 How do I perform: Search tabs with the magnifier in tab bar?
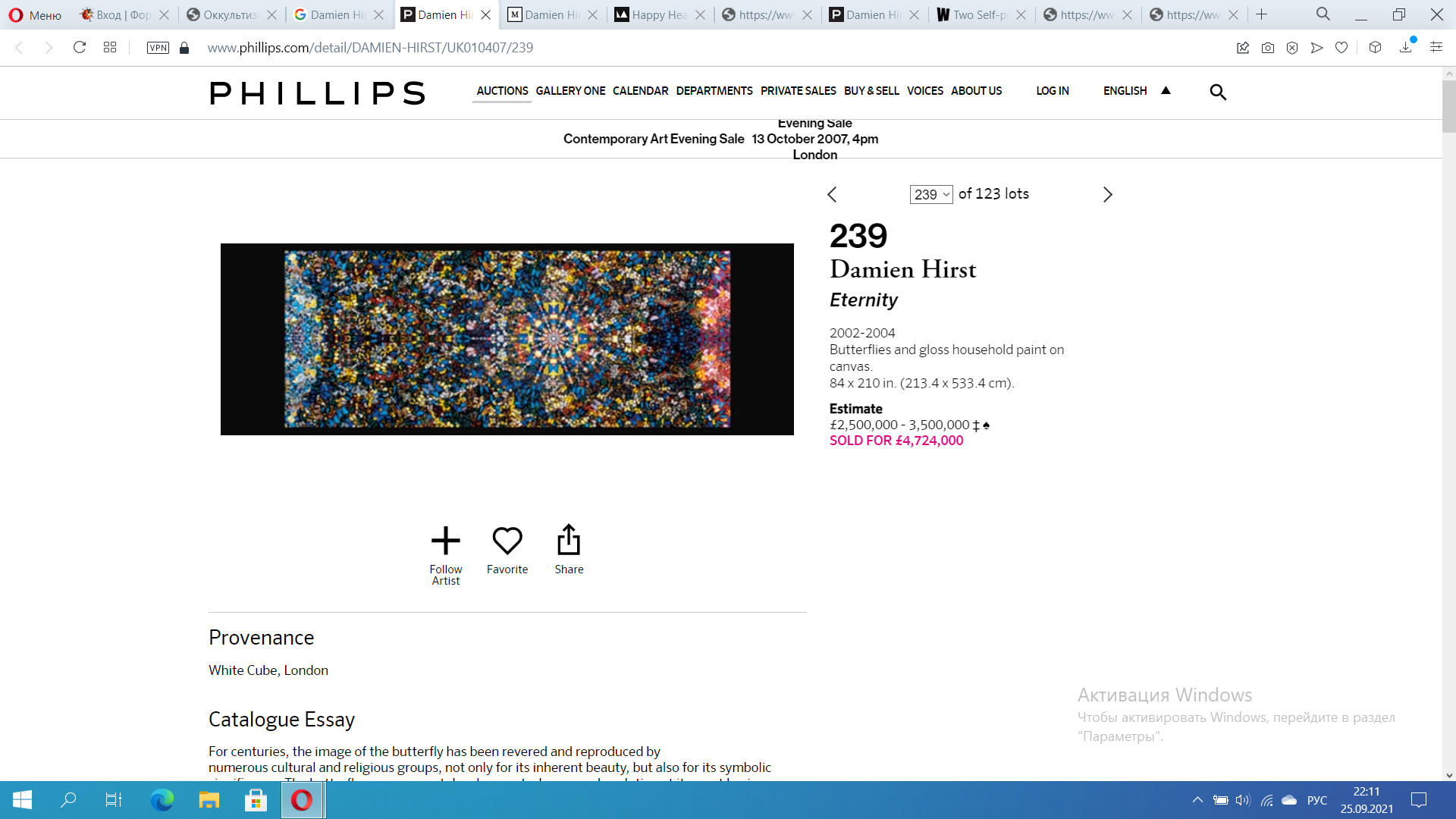click(x=1323, y=14)
